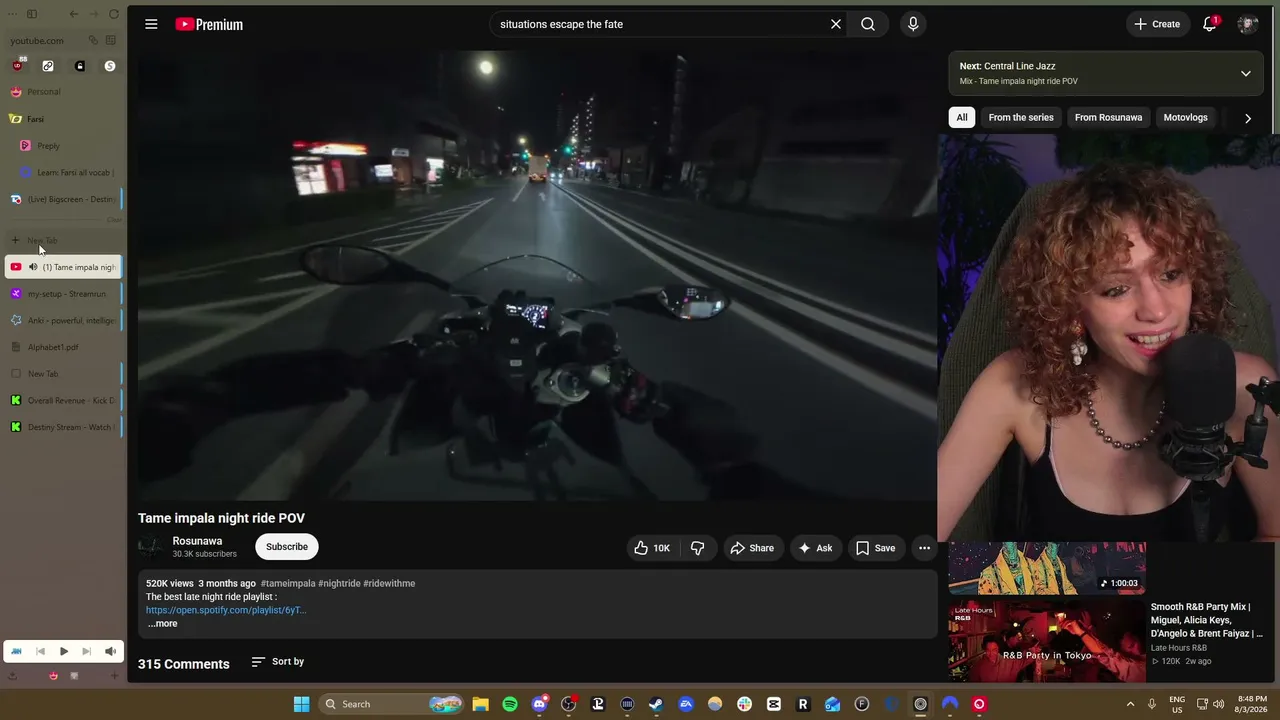
Task: Open the YouTube guide hamburger menu
Action: (151, 24)
